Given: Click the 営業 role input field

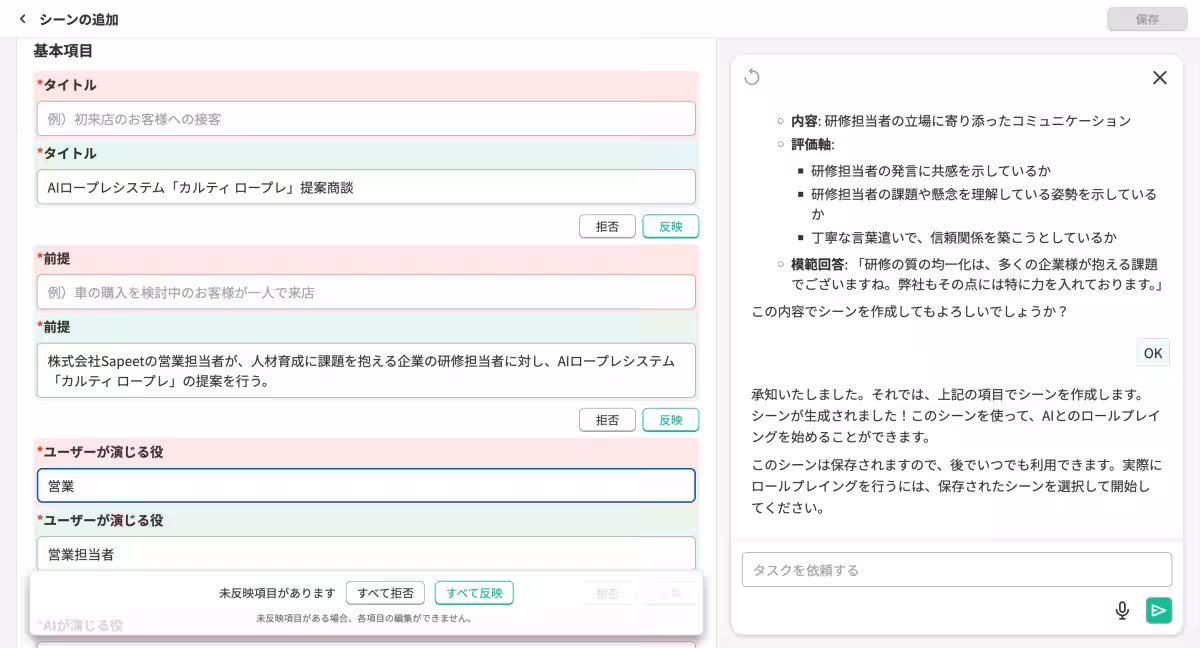Looking at the screenshot, I should pos(366,484).
